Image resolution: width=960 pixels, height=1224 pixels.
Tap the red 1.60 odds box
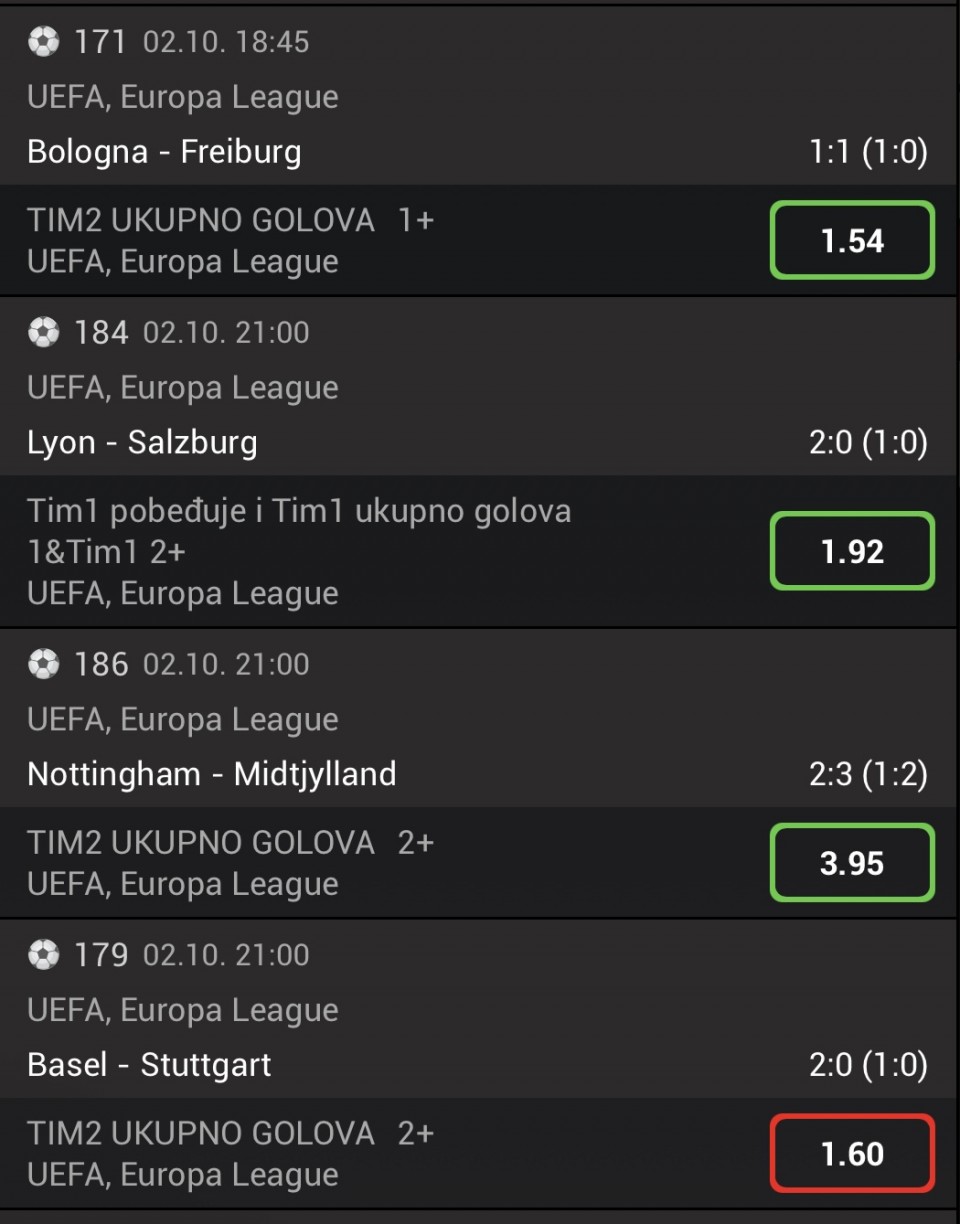[x=852, y=1154]
